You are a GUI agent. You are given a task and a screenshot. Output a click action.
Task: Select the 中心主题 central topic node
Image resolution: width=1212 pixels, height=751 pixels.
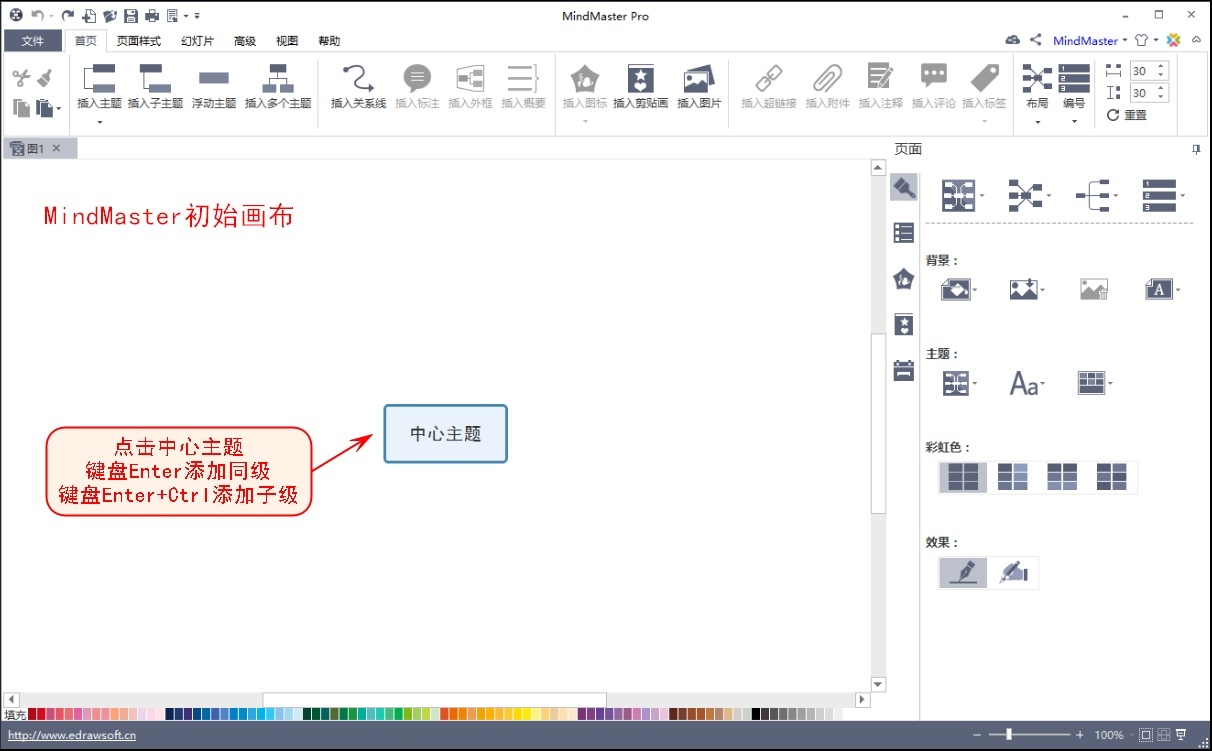[x=446, y=434]
